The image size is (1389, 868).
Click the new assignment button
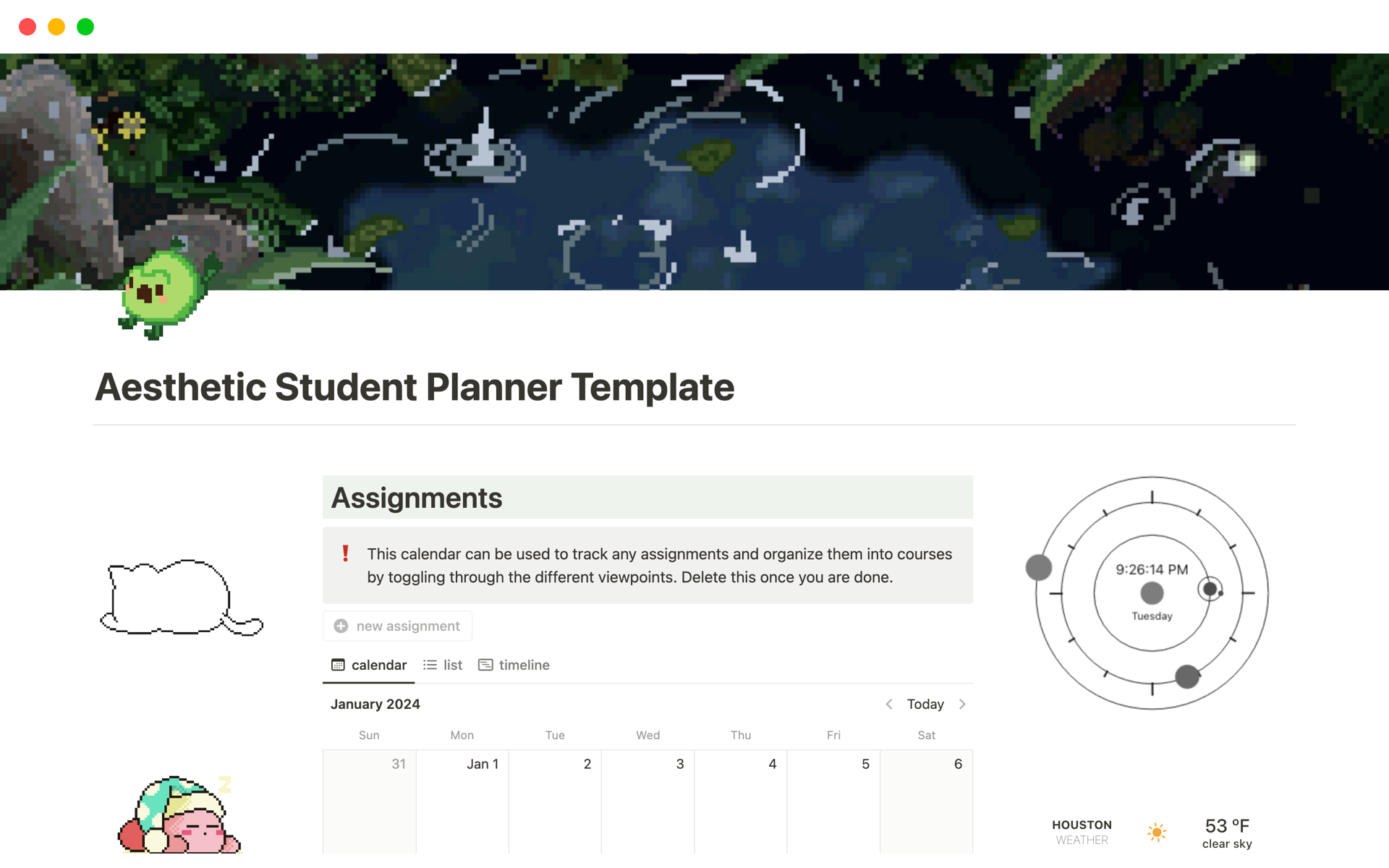[x=396, y=626]
